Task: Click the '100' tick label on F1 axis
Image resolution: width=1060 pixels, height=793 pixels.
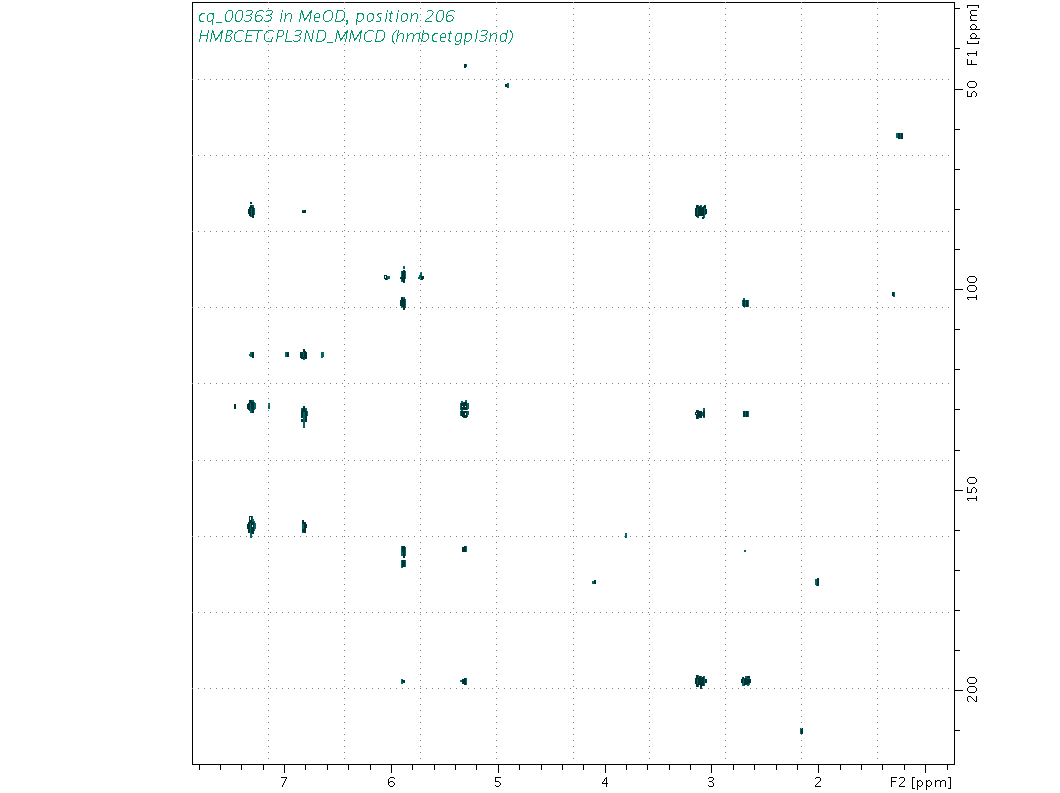Action: 972,287
